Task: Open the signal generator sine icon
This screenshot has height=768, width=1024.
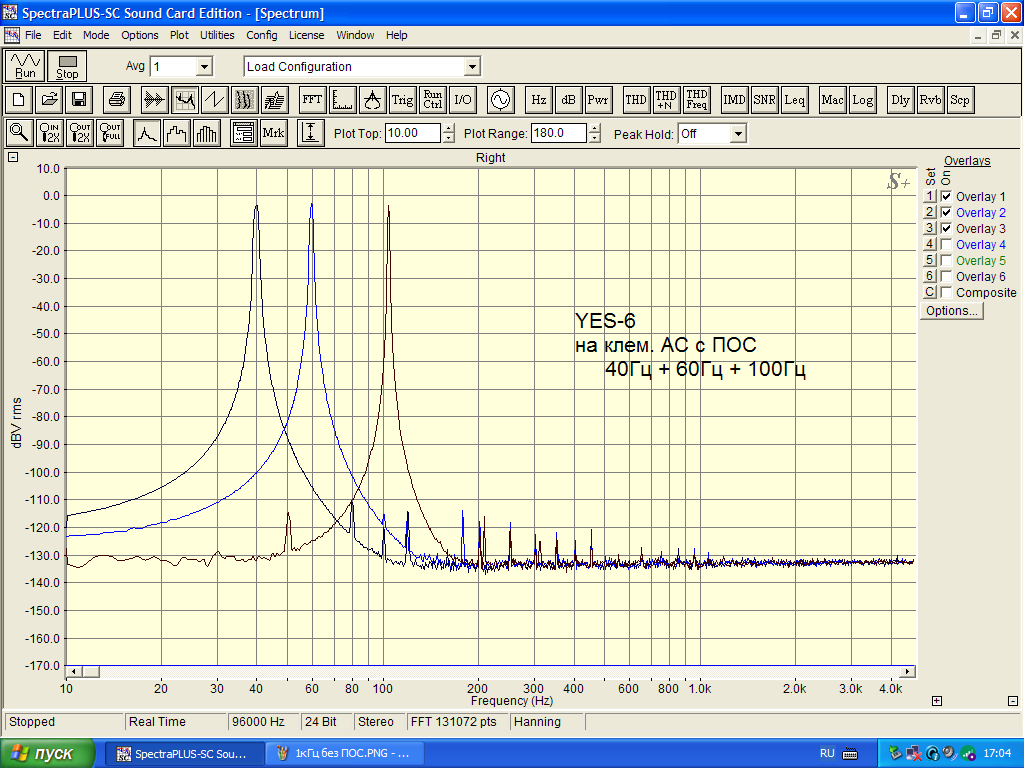Action: point(500,100)
